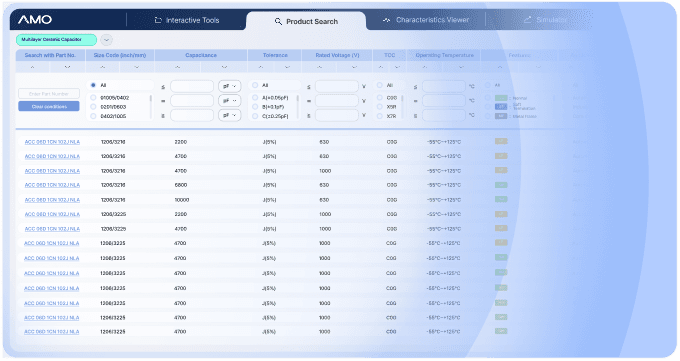Select tolerance A(±0.05pF)
680x361 pixels.
pyautogui.click(x=255, y=98)
